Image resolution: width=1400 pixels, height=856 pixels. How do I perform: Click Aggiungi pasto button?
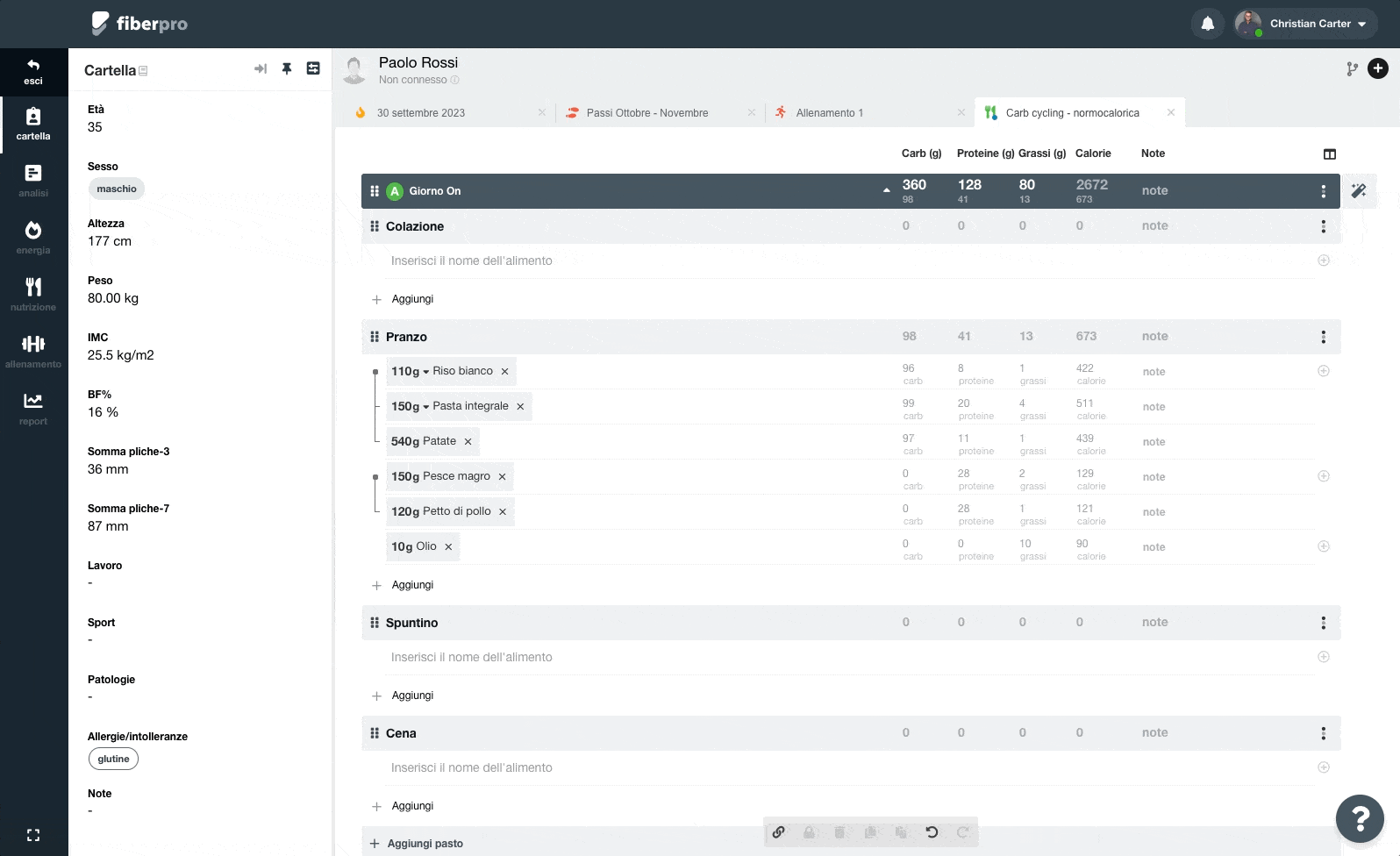click(417, 844)
